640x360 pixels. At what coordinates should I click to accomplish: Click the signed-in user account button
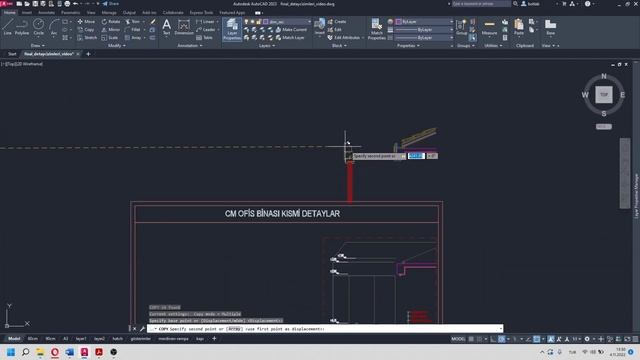click(x=531, y=4)
